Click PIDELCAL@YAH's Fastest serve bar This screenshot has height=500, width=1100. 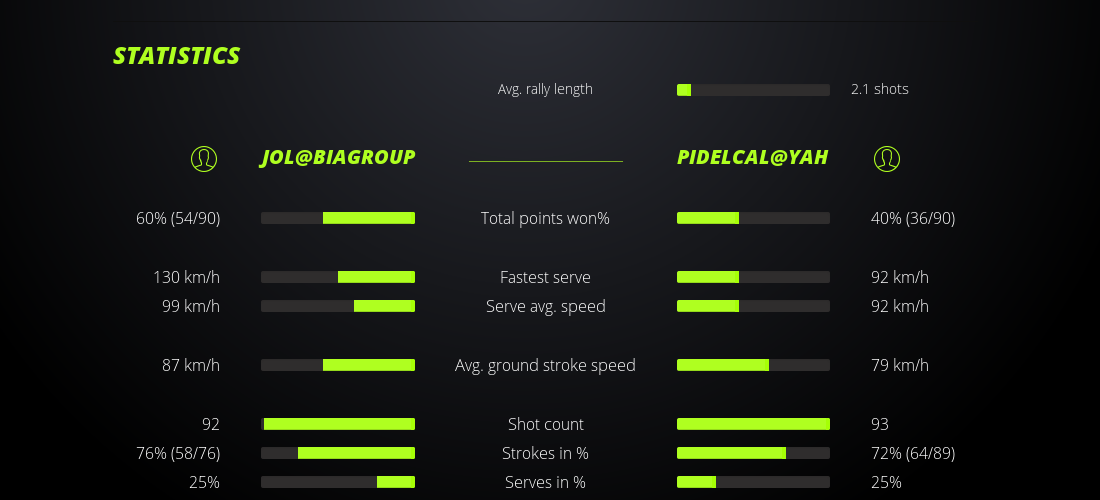click(753, 277)
